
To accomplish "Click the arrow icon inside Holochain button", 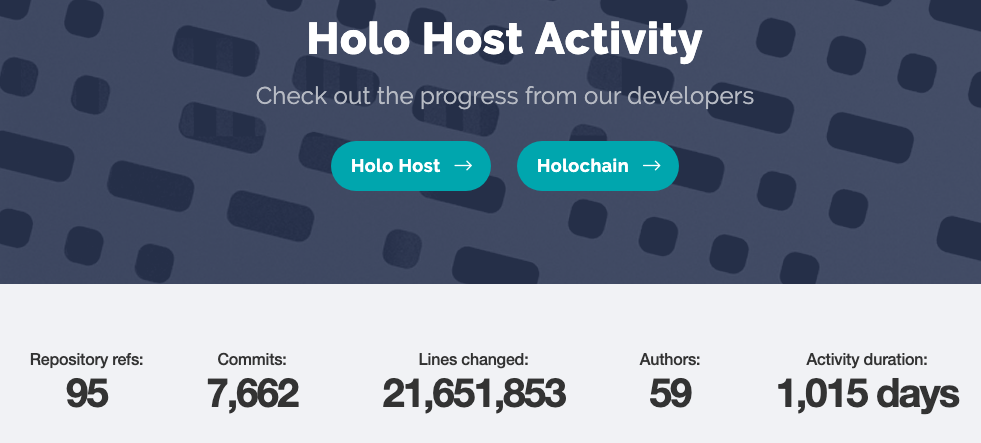I will (651, 166).
